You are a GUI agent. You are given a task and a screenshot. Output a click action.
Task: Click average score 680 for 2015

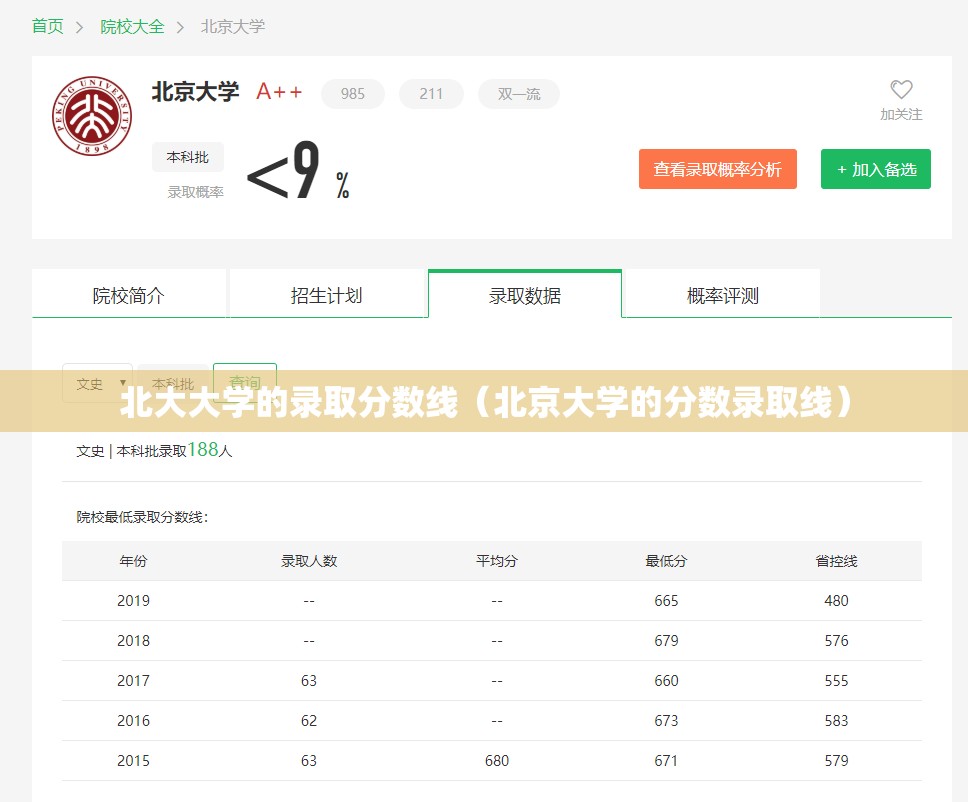click(x=497, y=761)
